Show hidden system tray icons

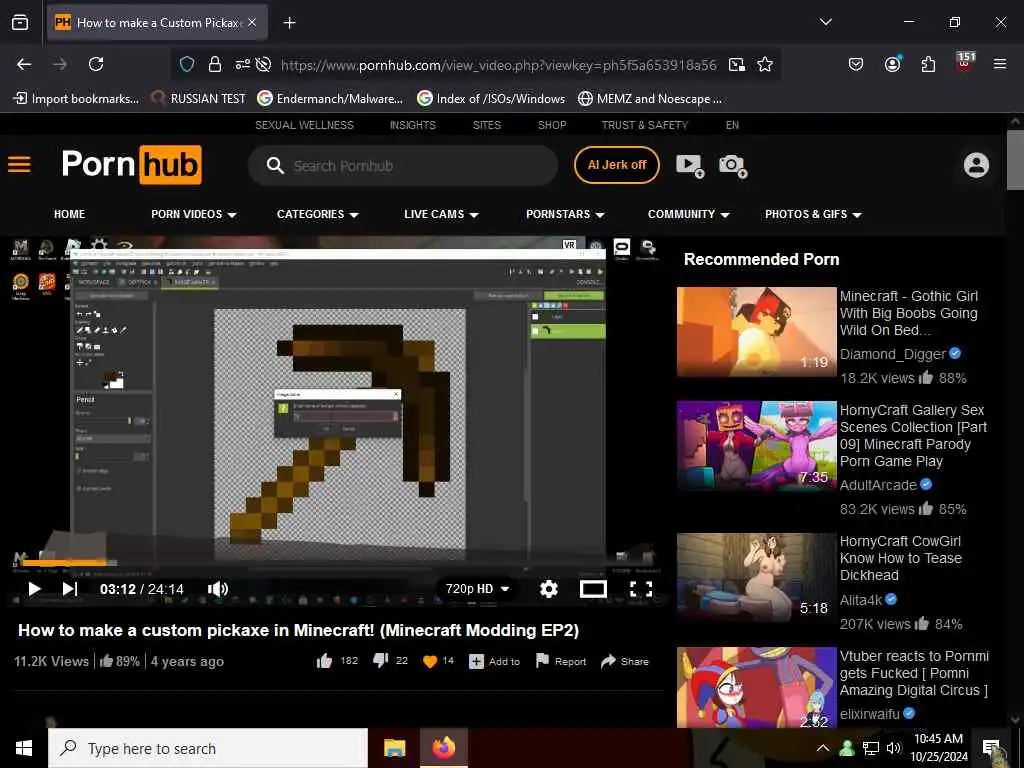[x=823, y=748]
